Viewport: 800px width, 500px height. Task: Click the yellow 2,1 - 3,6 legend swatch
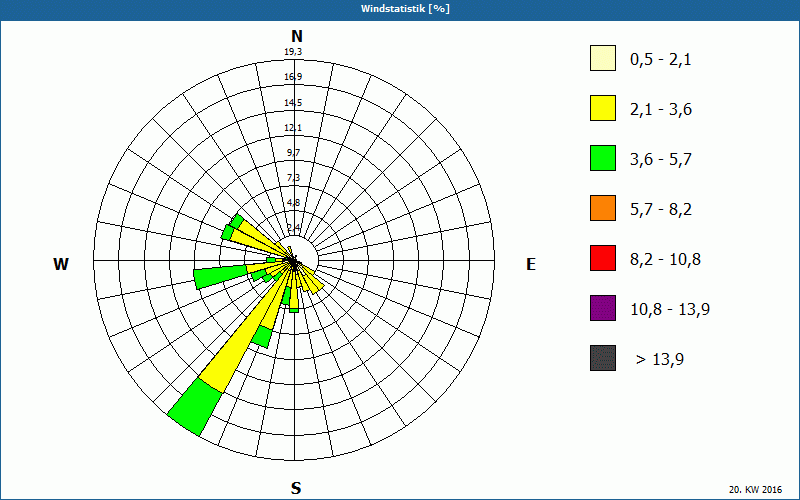pos(603,108)
